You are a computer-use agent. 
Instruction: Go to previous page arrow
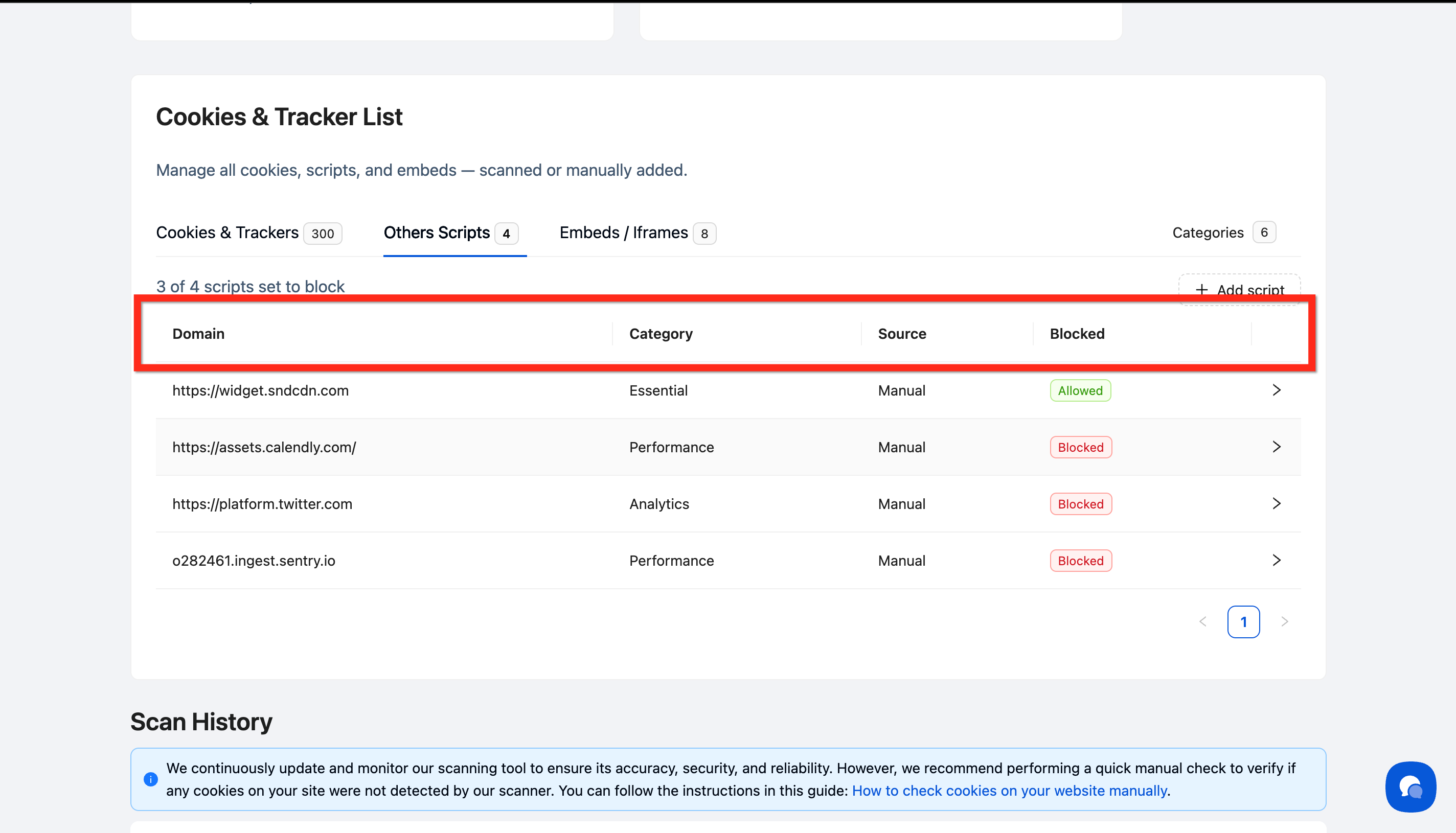[x=1202, y=621]
